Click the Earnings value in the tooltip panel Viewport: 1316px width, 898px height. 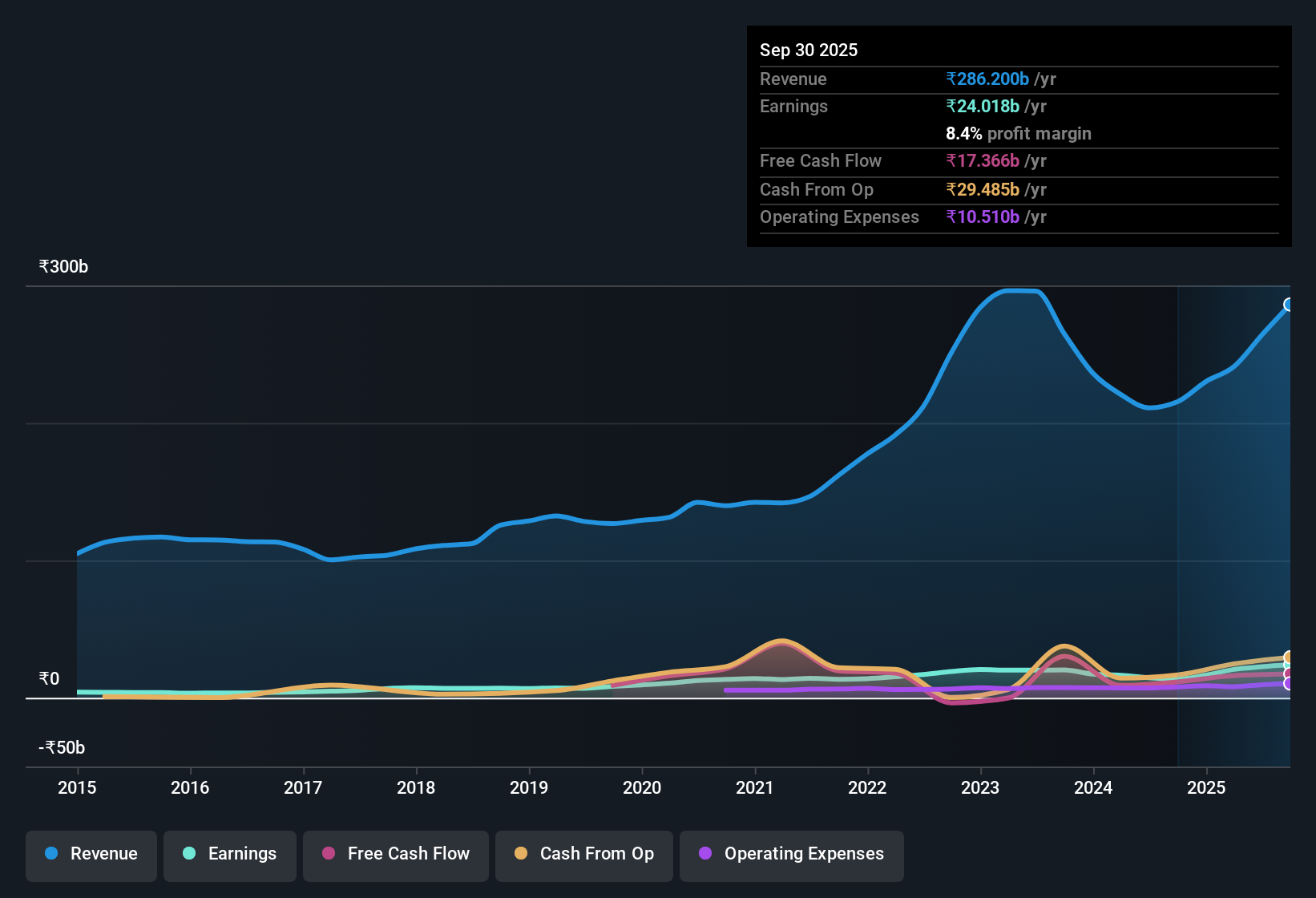(x=983, y=106)
